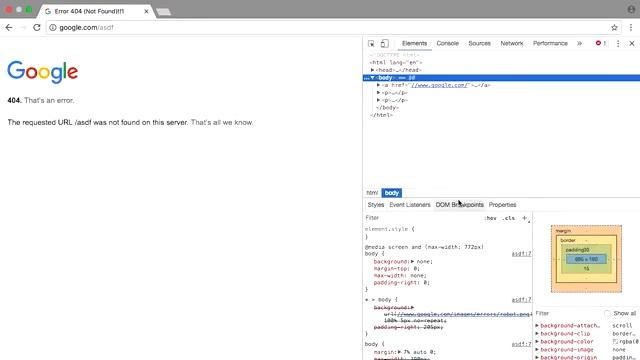This screenshot has width=640, height=360.
Task: Show more DevTools tabs chevron
Action: click(x=579, y=43)
